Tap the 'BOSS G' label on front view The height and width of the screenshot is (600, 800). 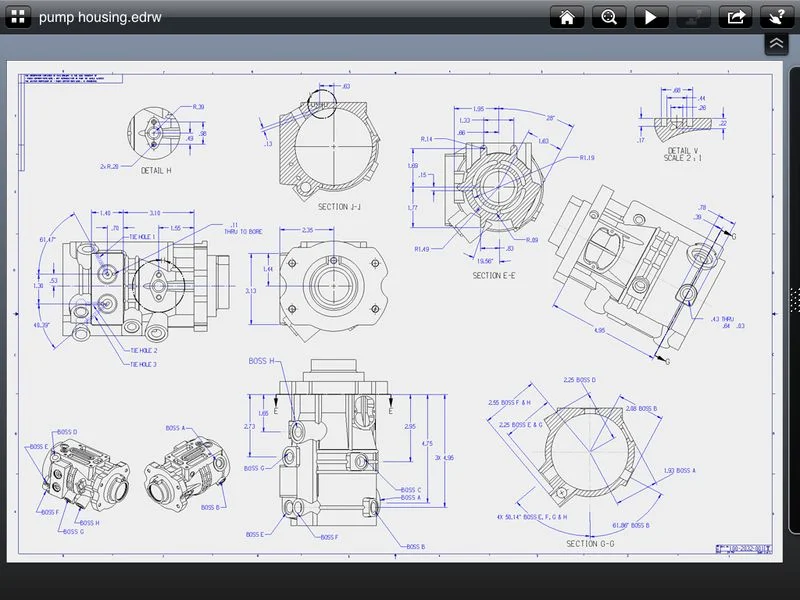[x=254, y=468]
